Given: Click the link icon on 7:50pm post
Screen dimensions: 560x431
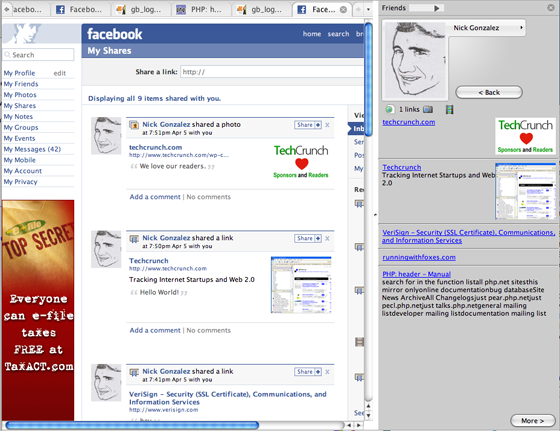Looking at the screenshot, I should pyautogui.click(x=134, y=239).
